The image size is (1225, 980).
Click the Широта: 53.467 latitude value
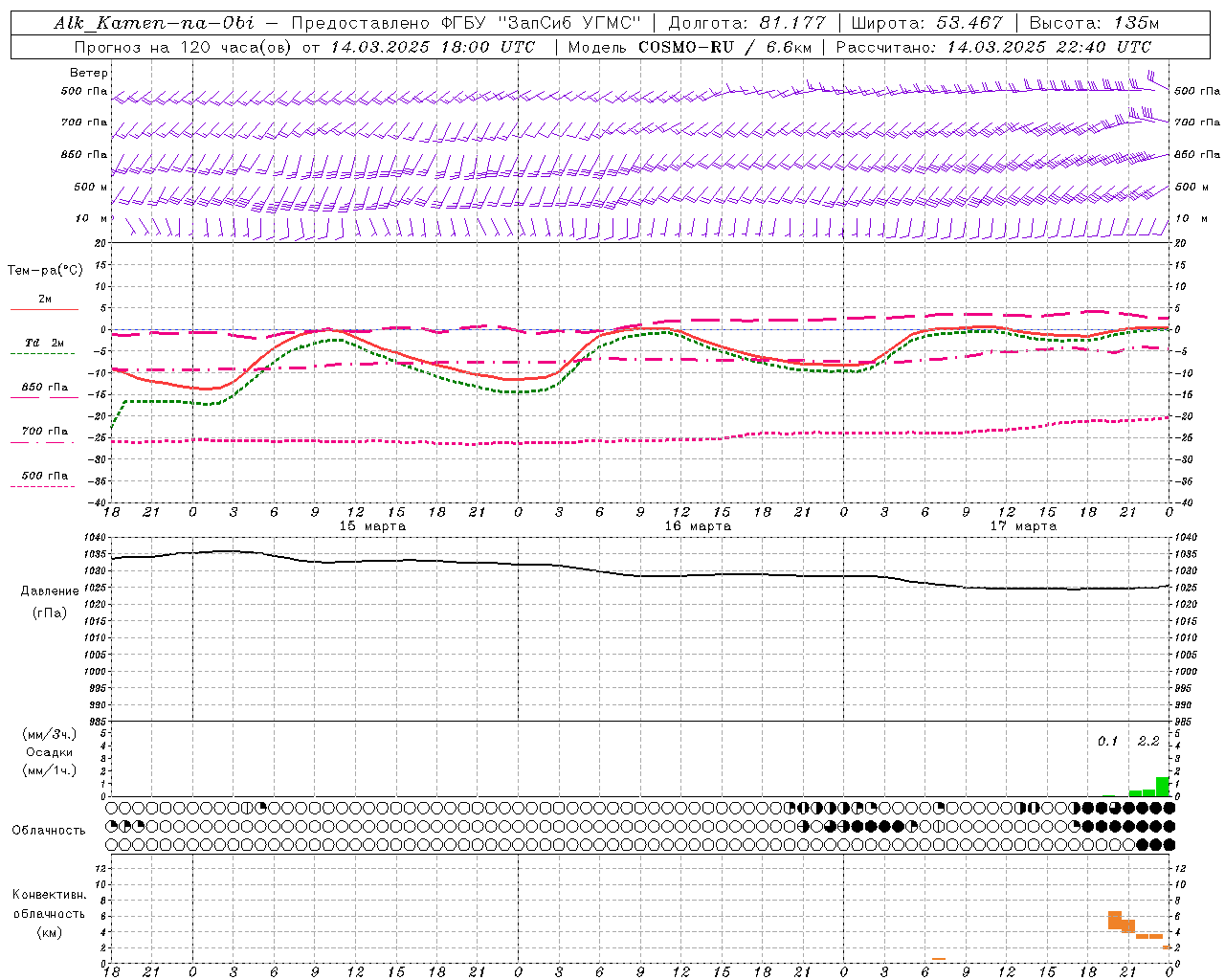click(926, 23)
